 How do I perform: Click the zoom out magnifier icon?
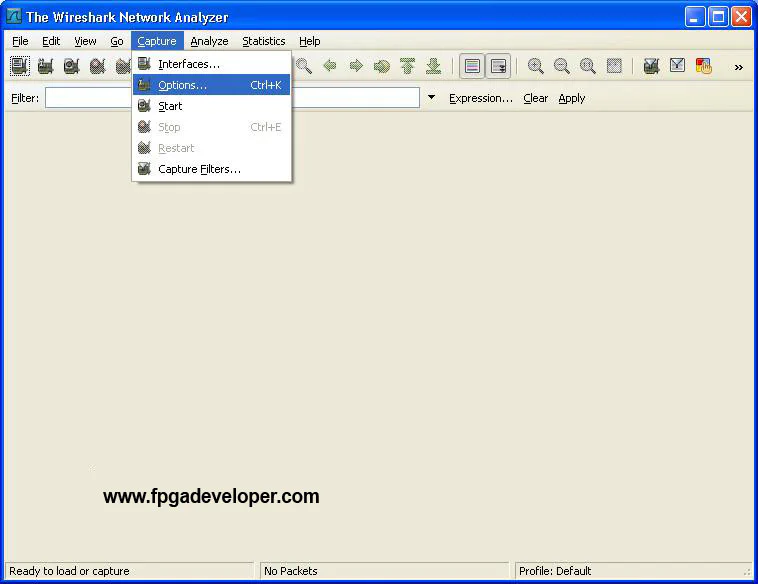[562, 67]
